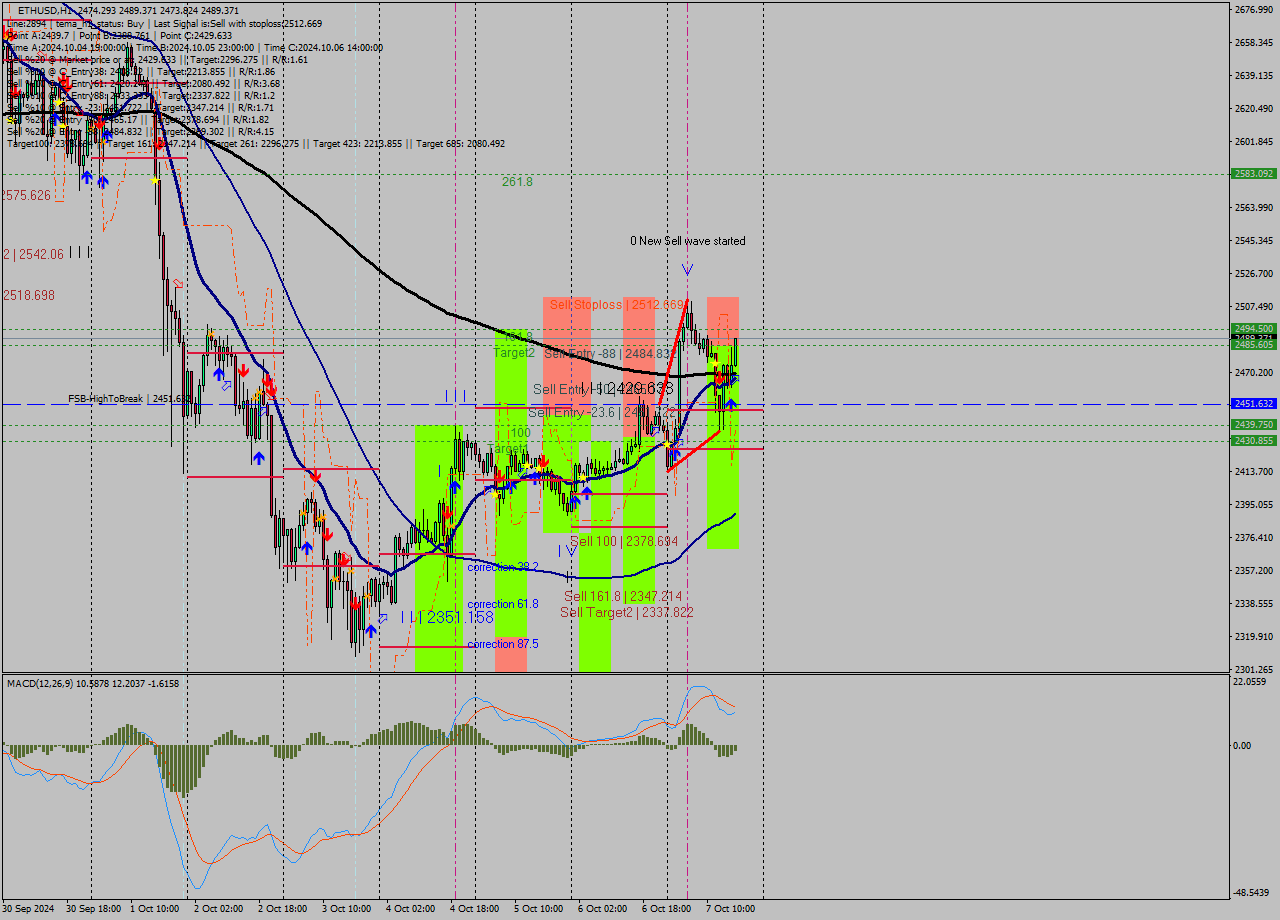Select the MACD scale value -48.5439
The image size is (1280, 920).
(x=1253, y=893)
